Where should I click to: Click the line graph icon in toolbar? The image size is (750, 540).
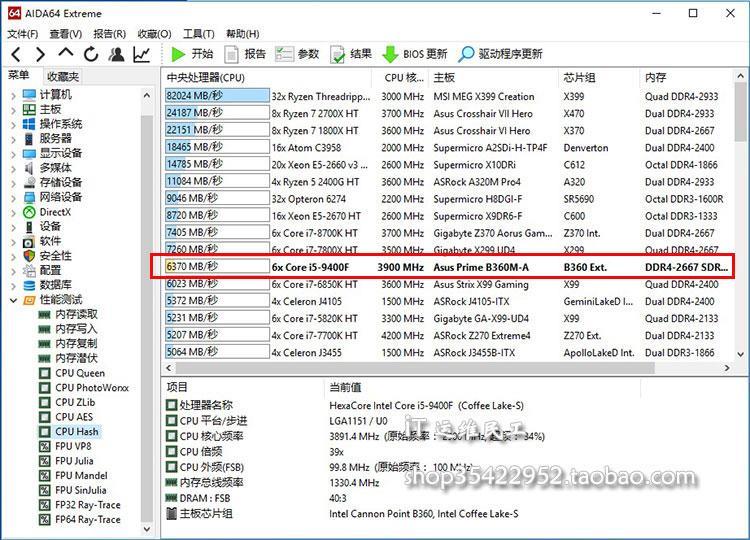142,54
